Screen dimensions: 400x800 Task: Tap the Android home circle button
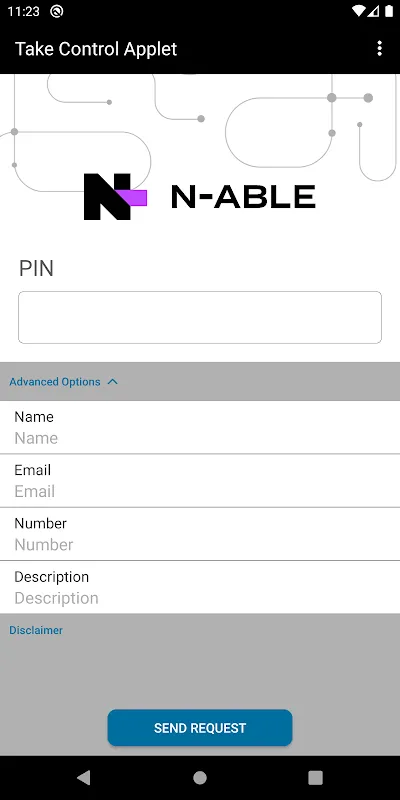click(x=200, y=778)
